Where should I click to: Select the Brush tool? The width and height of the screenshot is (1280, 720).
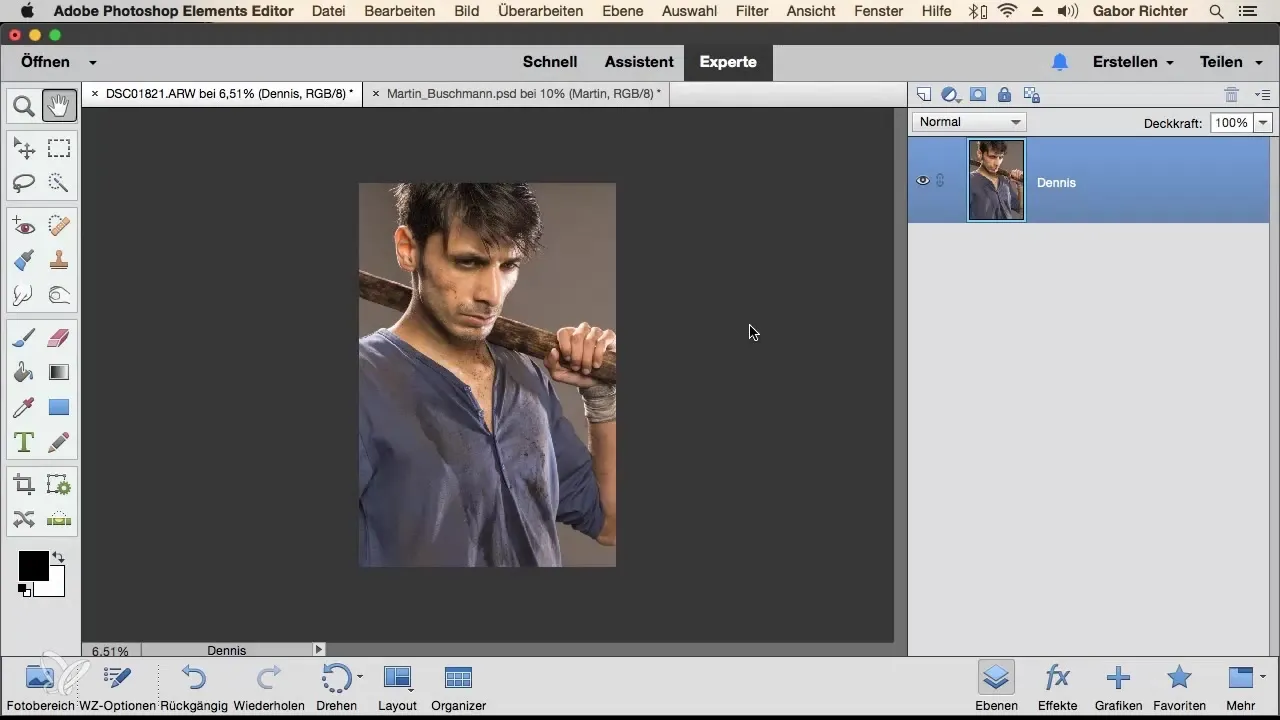24,339
